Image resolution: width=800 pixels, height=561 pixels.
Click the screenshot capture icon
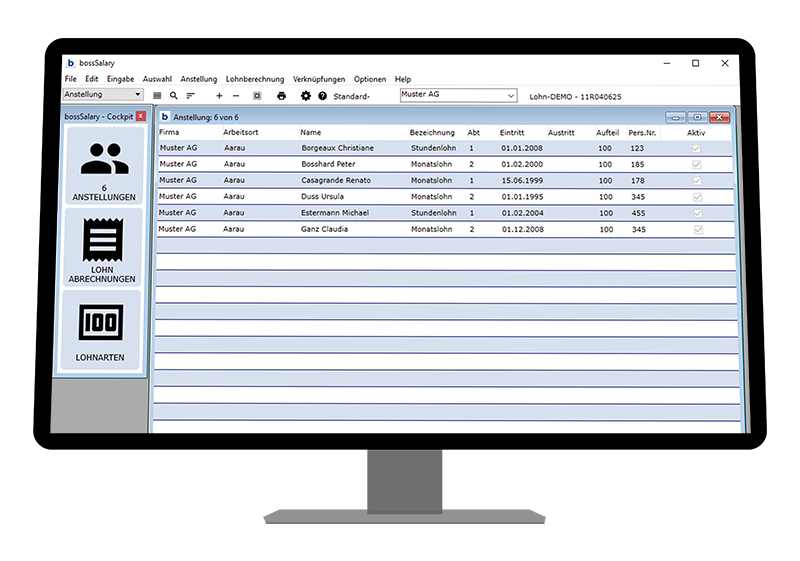tap(257, 95)
